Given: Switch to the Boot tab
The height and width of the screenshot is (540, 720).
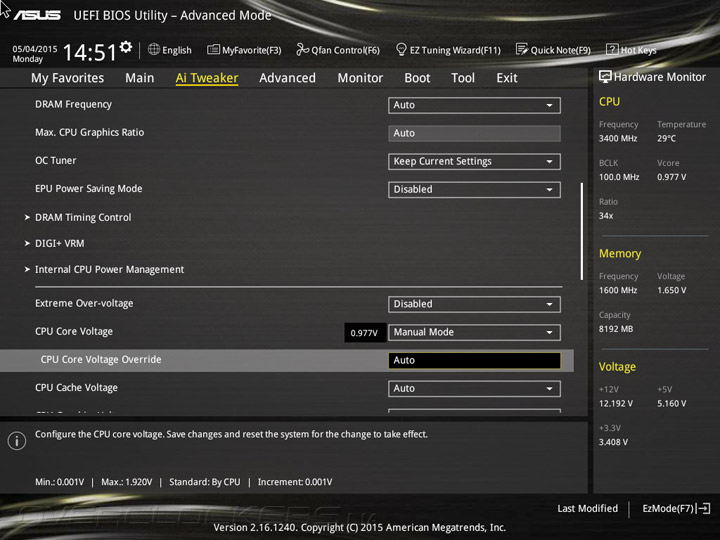Looking at the screenshot, I should click(x=417, y=78).
